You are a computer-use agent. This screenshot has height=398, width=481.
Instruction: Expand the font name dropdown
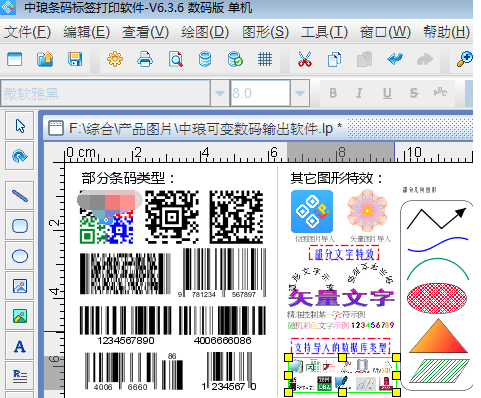click(x=220, y=93)
